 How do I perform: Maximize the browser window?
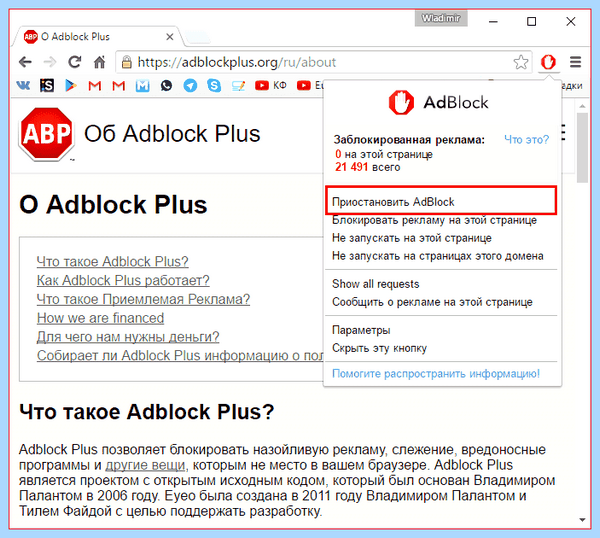point(532,21)
